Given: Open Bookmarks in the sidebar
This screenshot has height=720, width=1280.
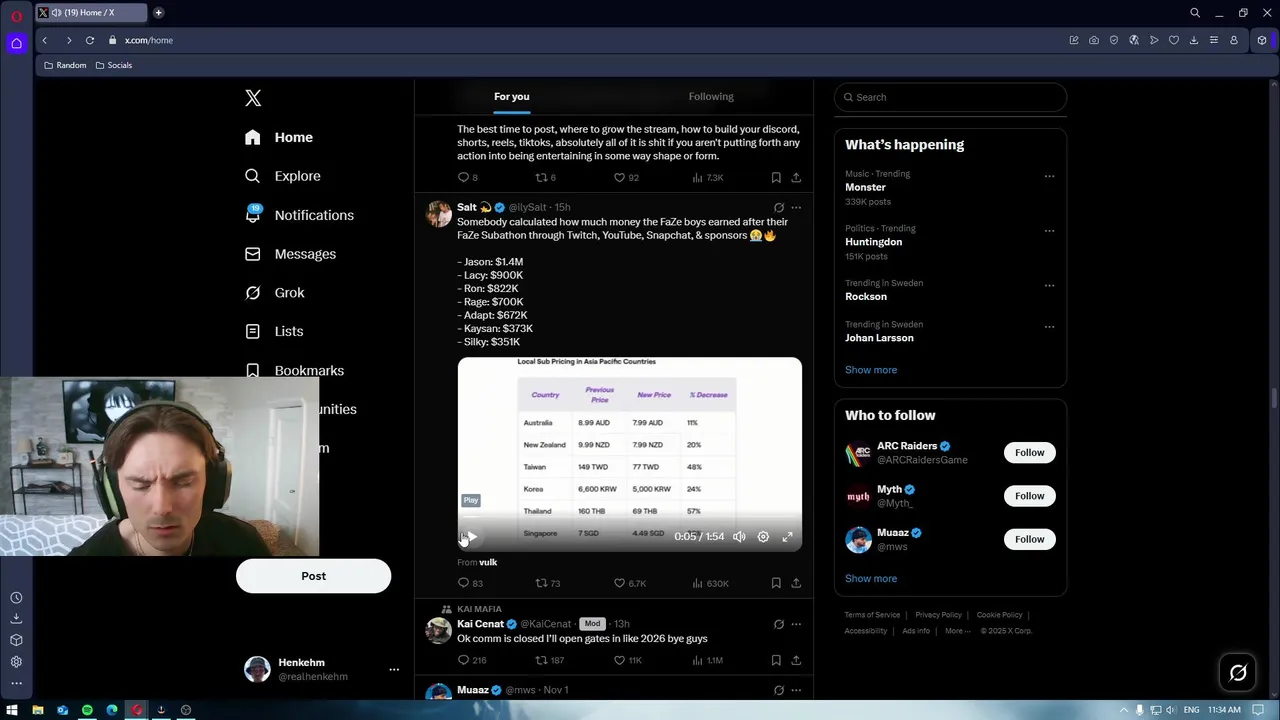Looking at the screenshot, I should point(295,370).
